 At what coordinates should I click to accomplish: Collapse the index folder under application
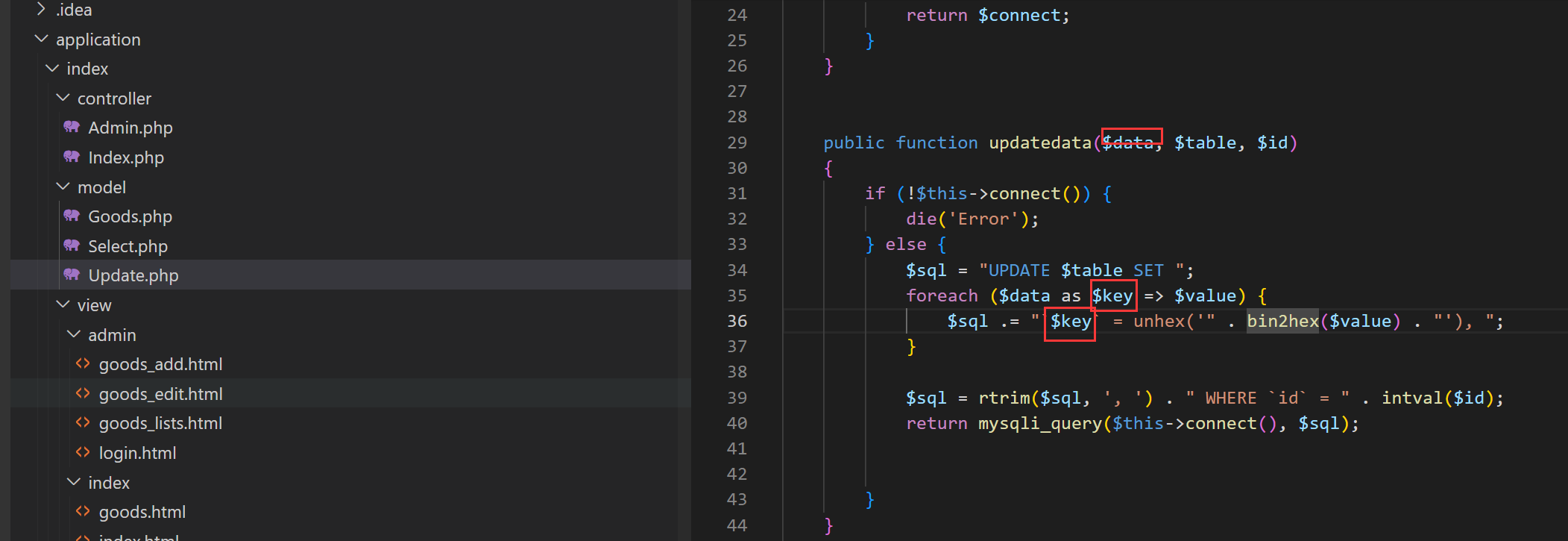coord(52,68)
